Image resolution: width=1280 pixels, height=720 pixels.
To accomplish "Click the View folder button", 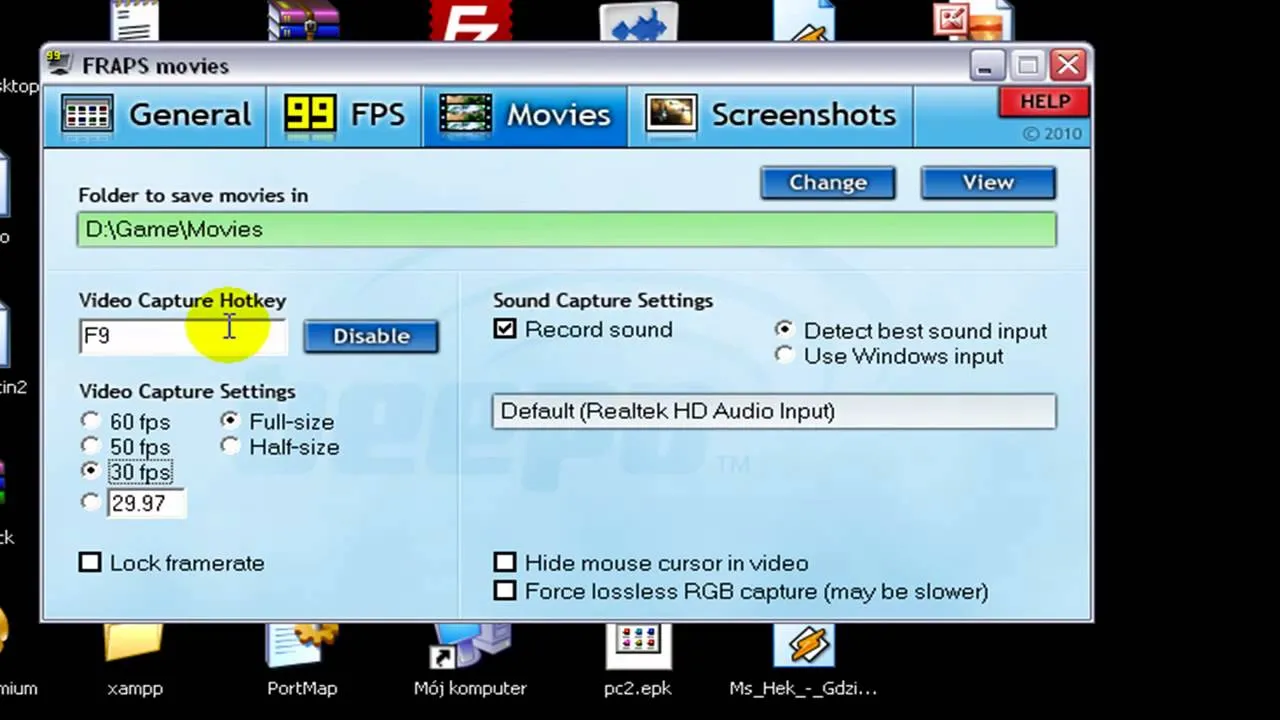I will (988, 182).
